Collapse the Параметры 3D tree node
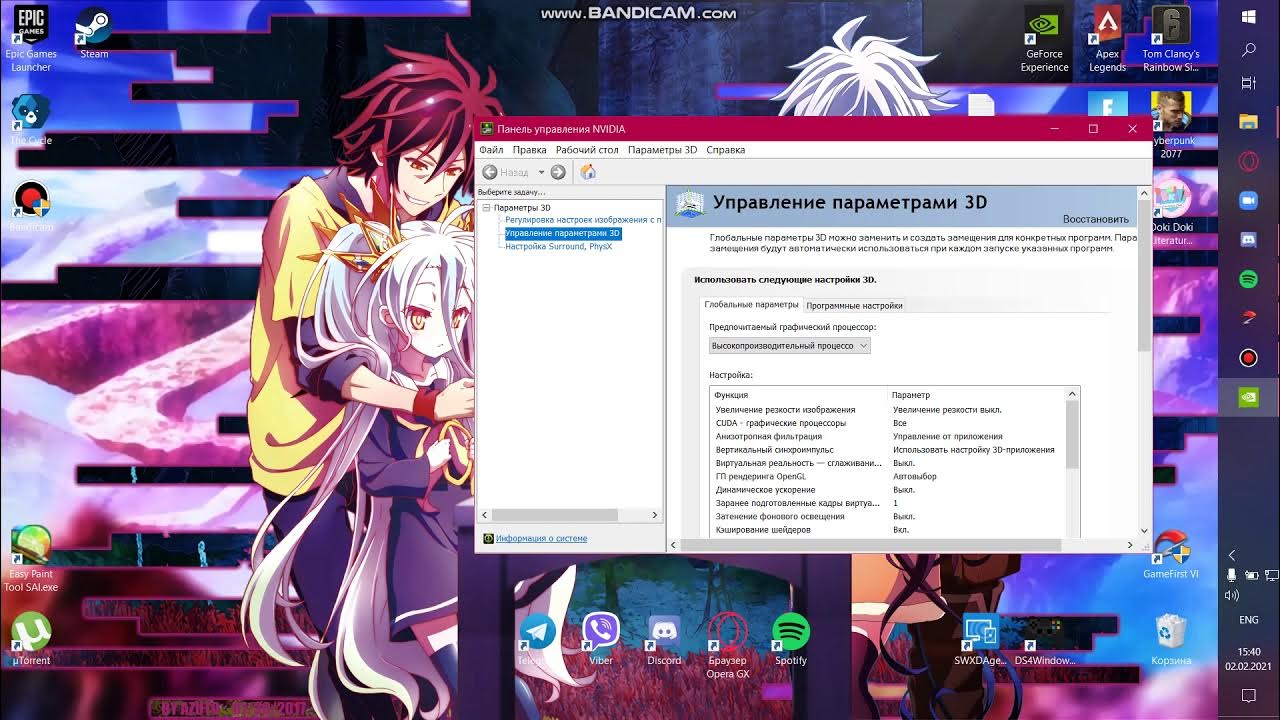 click(486, 208)
